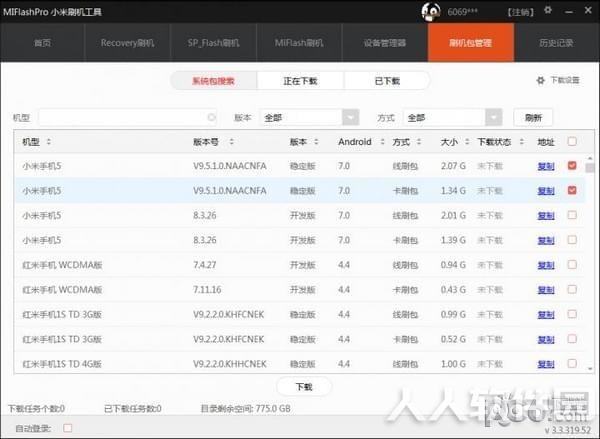Sort by 方式 column arrows
Image resolution: width=600 pixels, height=439 pixels.
point(419,142)
